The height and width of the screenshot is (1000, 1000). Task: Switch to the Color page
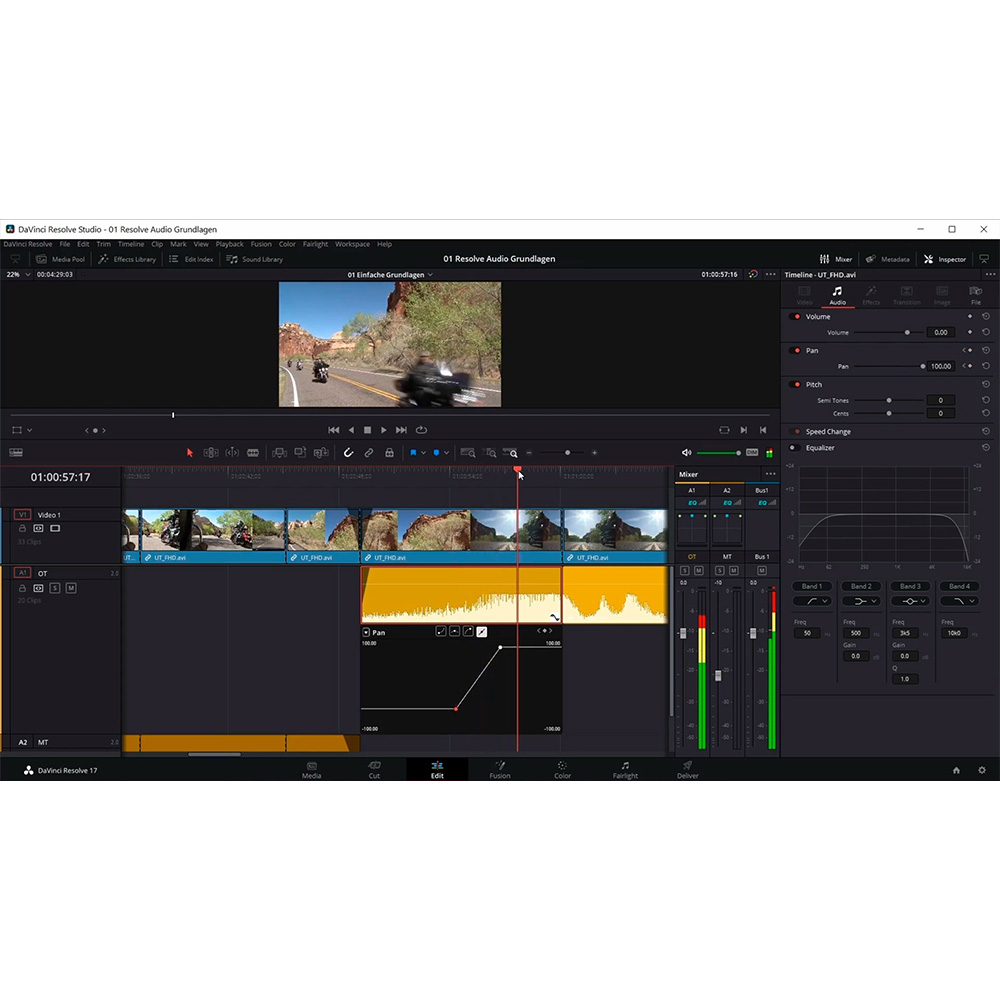click(562, 770)
